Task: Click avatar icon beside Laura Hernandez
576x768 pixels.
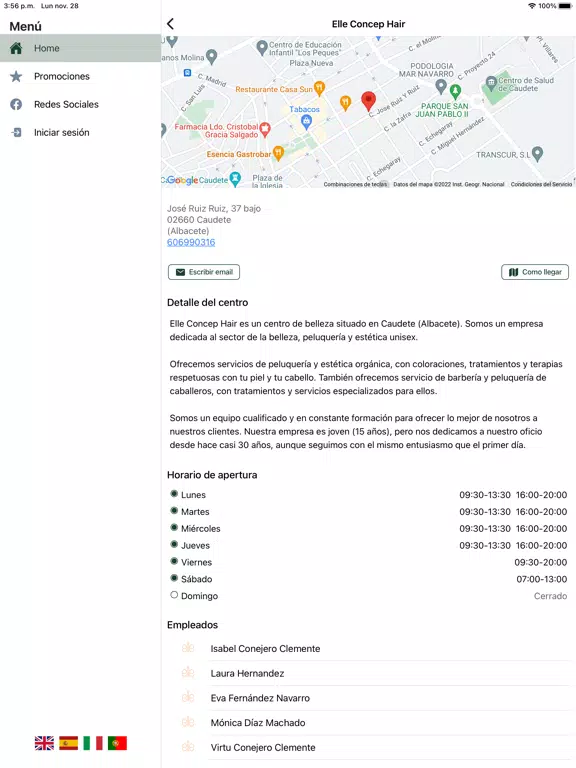Action: 188,672
